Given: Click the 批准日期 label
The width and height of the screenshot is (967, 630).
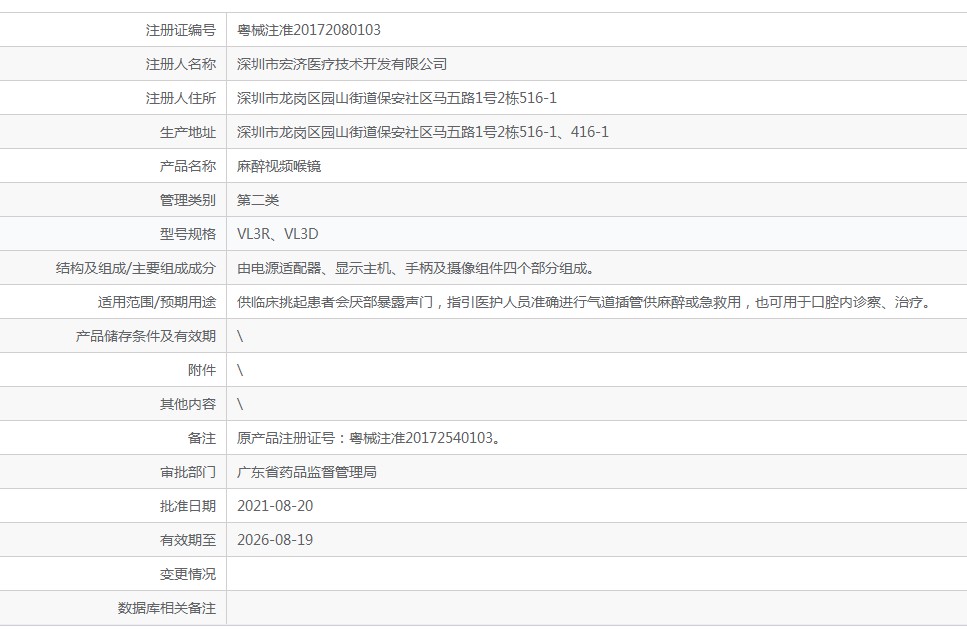Looking at the screenshot, I should 188,506.
